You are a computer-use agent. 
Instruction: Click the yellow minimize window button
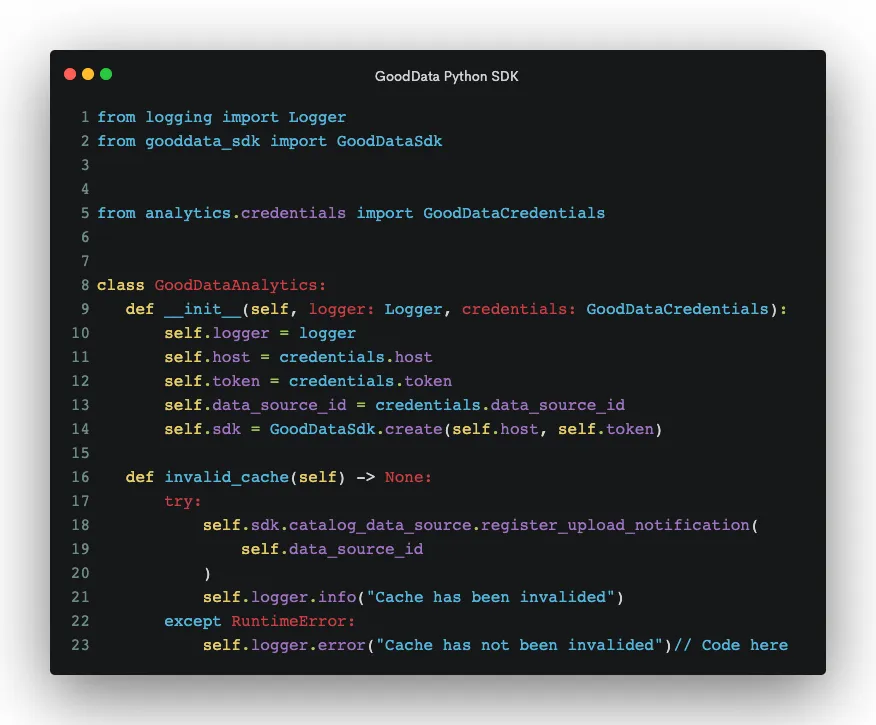pyautogui.click(x=87, y=74)
